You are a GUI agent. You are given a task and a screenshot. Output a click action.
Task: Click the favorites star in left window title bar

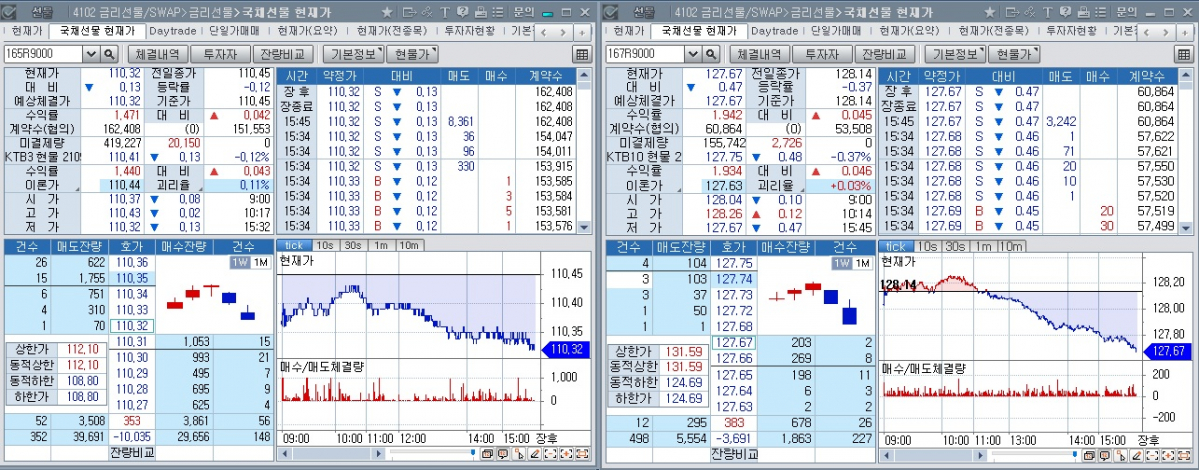pos(387,12)
